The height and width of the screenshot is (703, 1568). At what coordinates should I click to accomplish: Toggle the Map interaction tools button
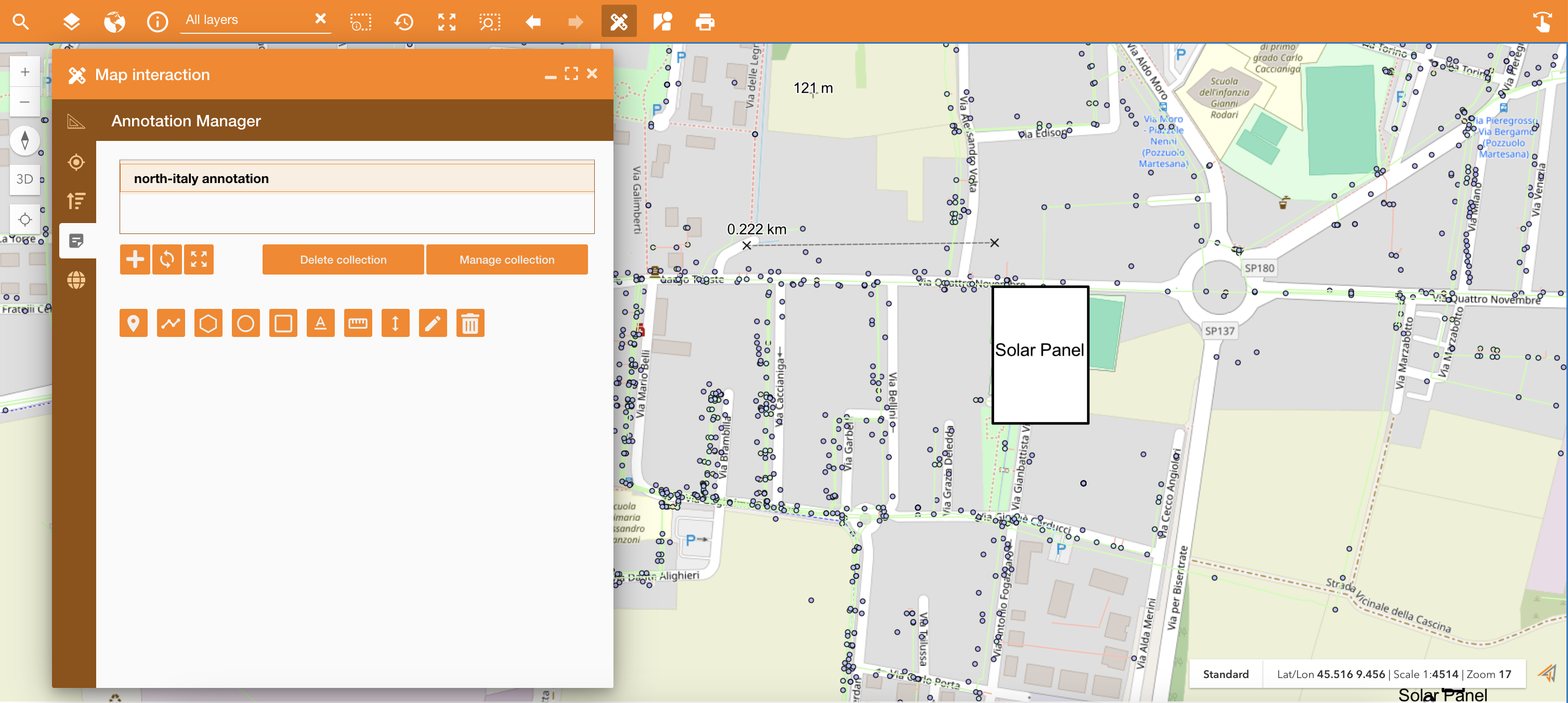click(619, 21)
